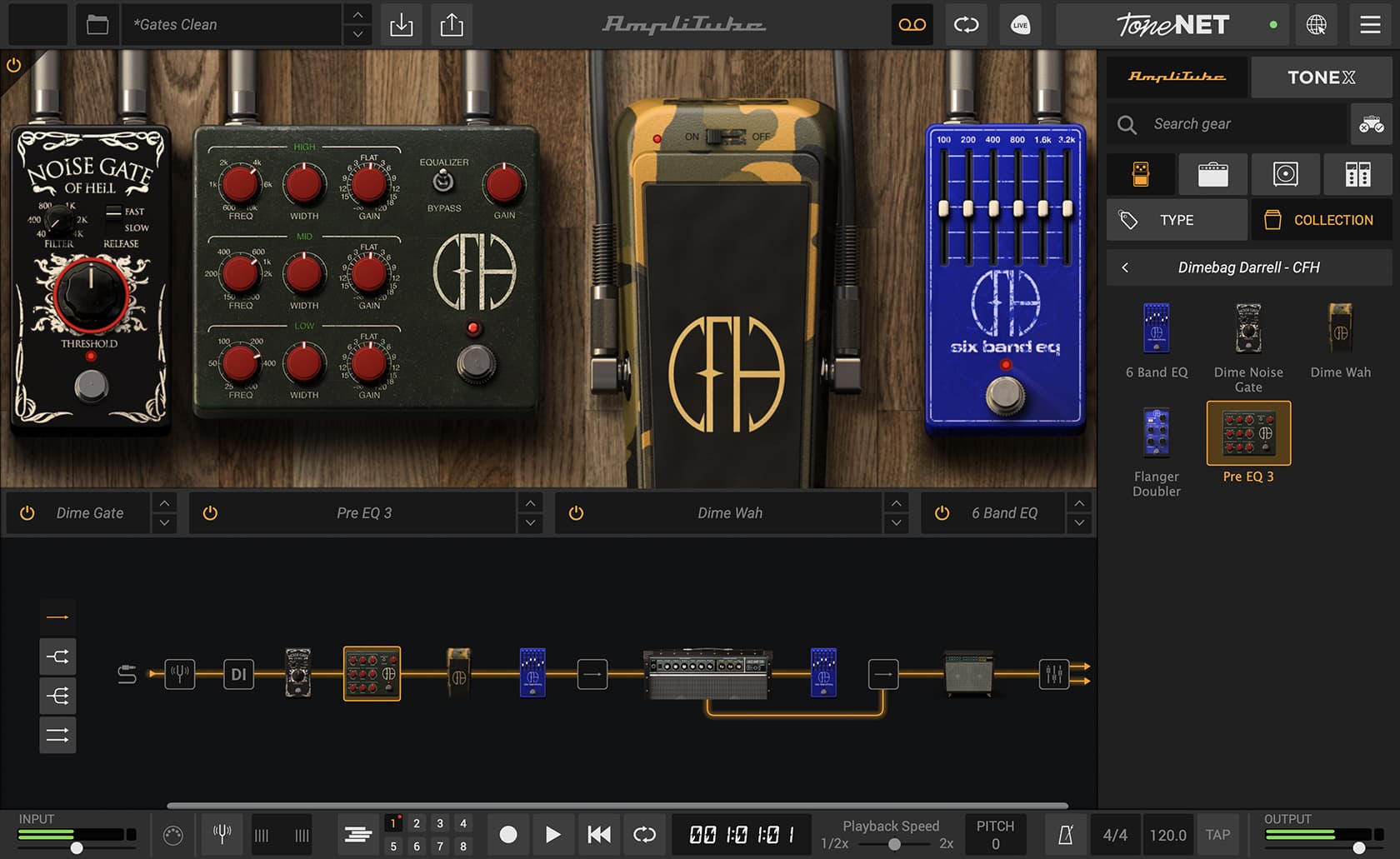1400x859 pixels.
Task: Click the DI block in signal chain
Action: (238, 674)
